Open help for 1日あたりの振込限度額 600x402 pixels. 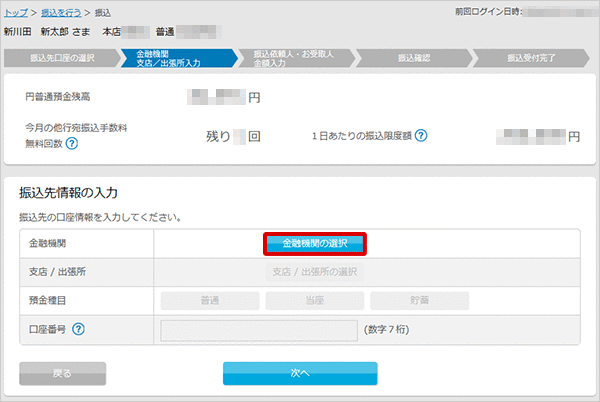(422, 135)
